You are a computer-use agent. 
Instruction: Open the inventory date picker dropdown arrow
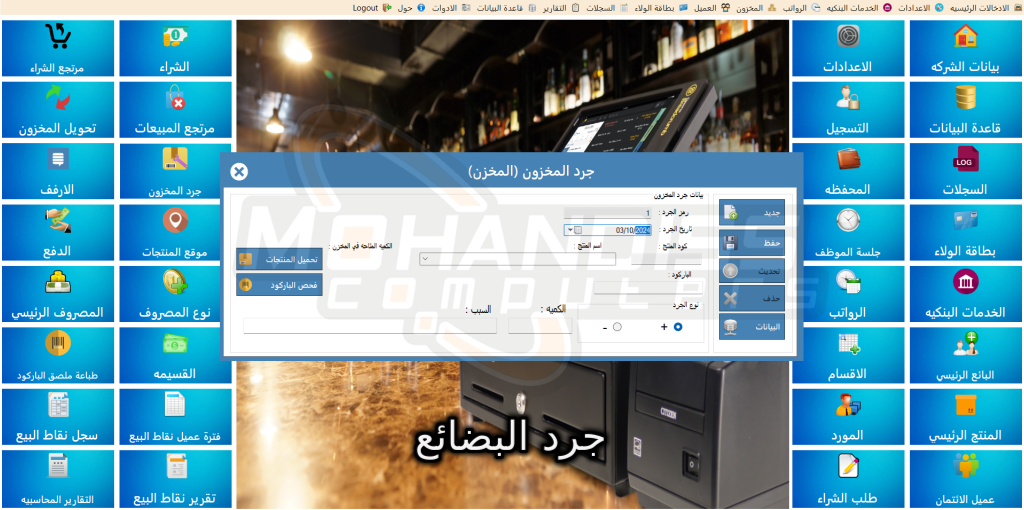tap(569, 230)
